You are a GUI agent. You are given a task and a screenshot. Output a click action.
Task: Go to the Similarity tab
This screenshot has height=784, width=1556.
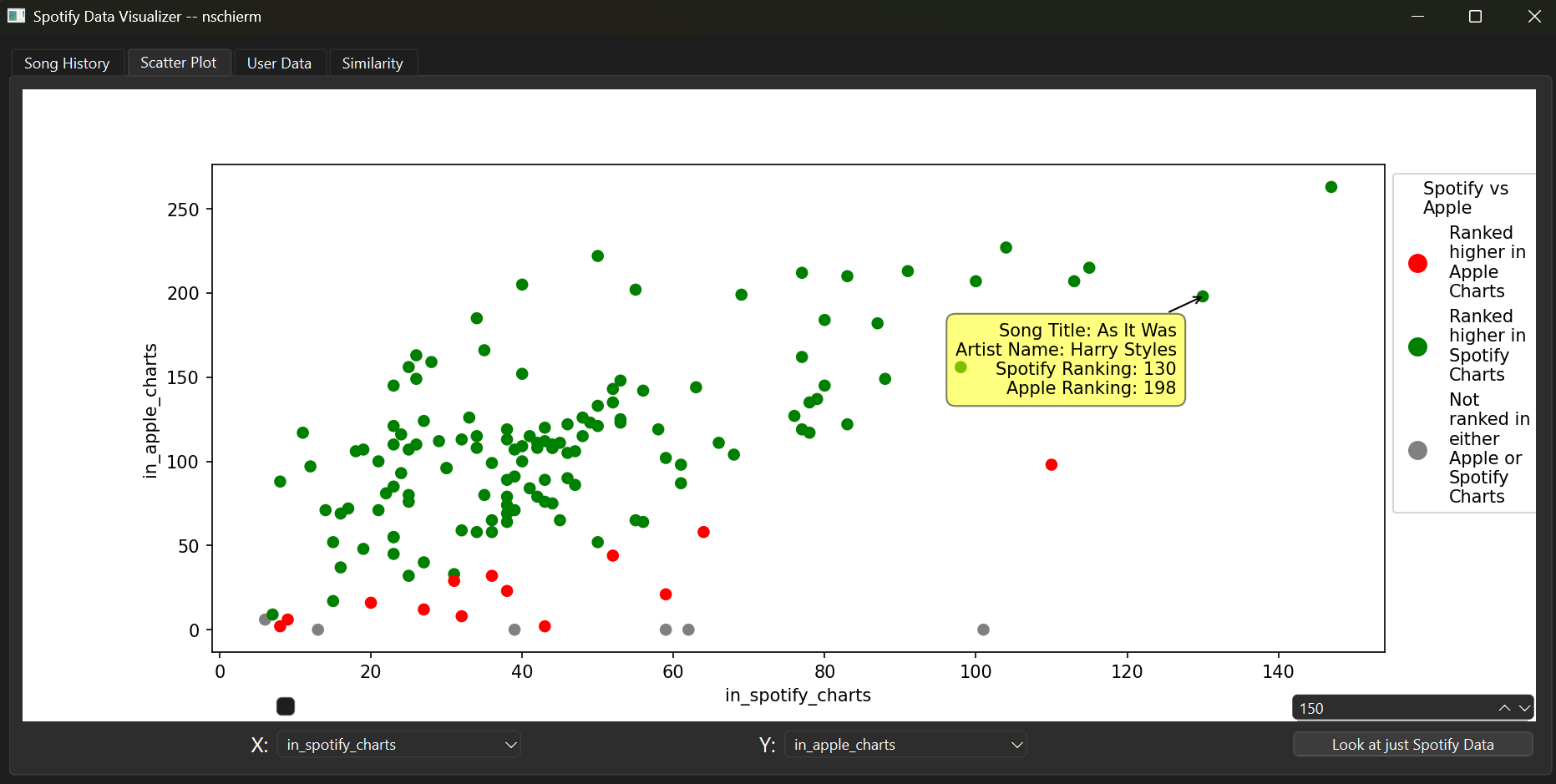373,63
